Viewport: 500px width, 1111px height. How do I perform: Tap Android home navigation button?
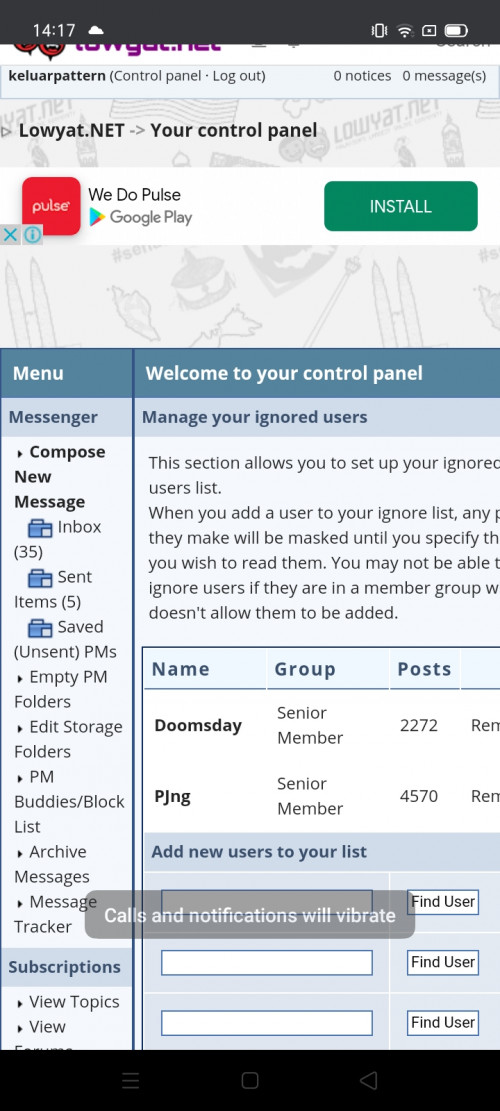[250, 1080]
